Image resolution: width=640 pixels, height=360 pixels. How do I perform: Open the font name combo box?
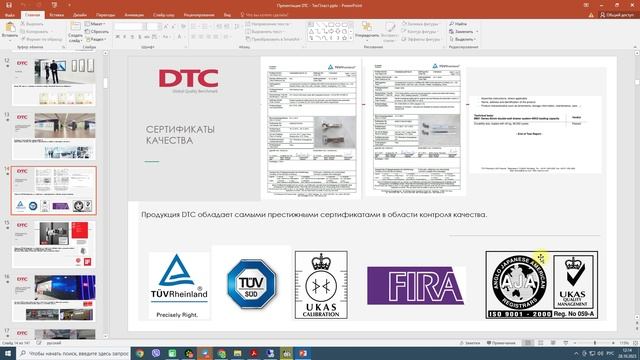130,27
